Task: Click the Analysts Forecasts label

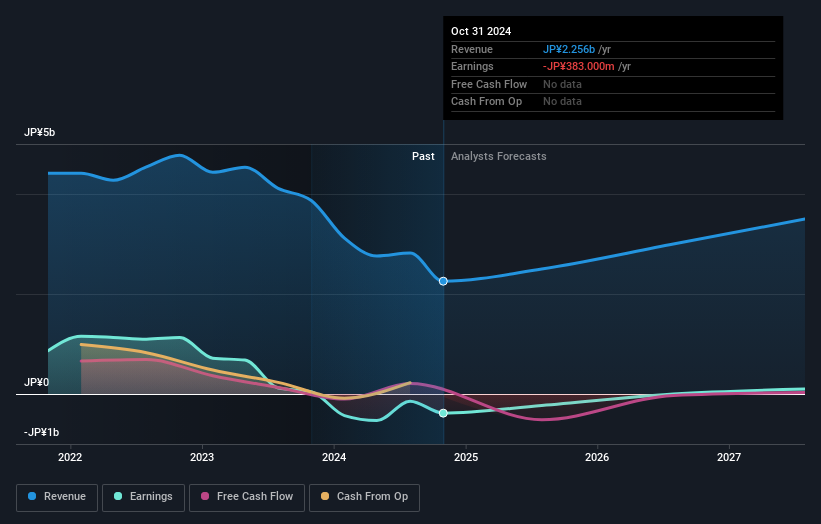Action: pyautogui.click(x=498, y=157)
